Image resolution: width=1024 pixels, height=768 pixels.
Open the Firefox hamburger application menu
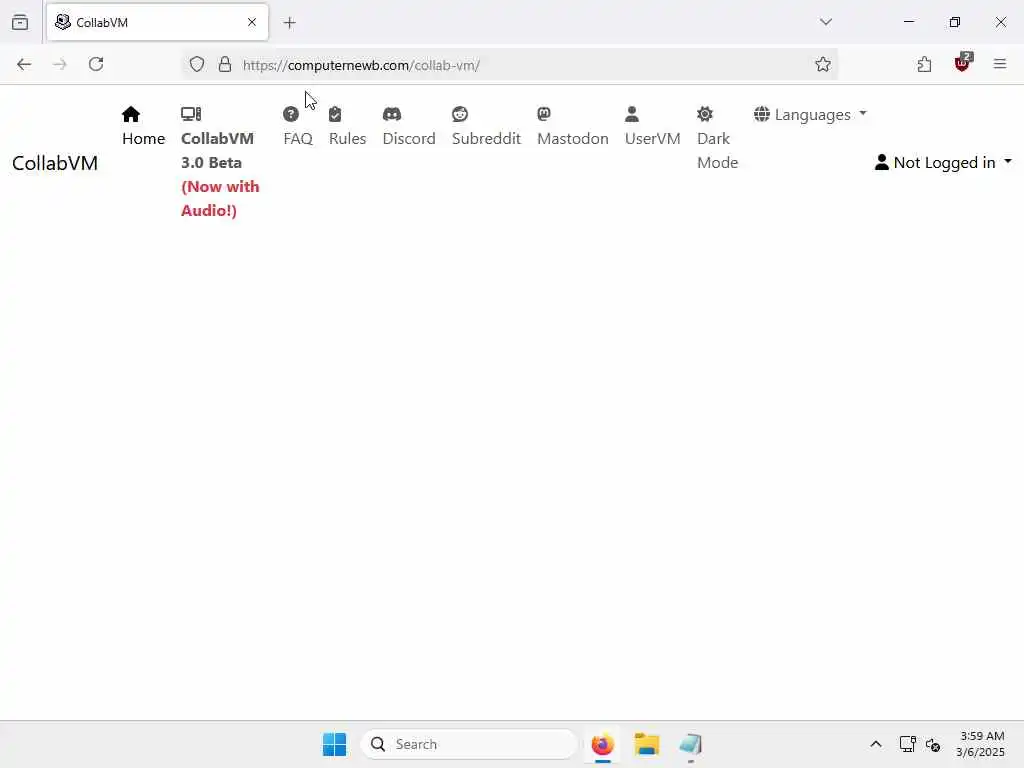tap(1000, 64)
